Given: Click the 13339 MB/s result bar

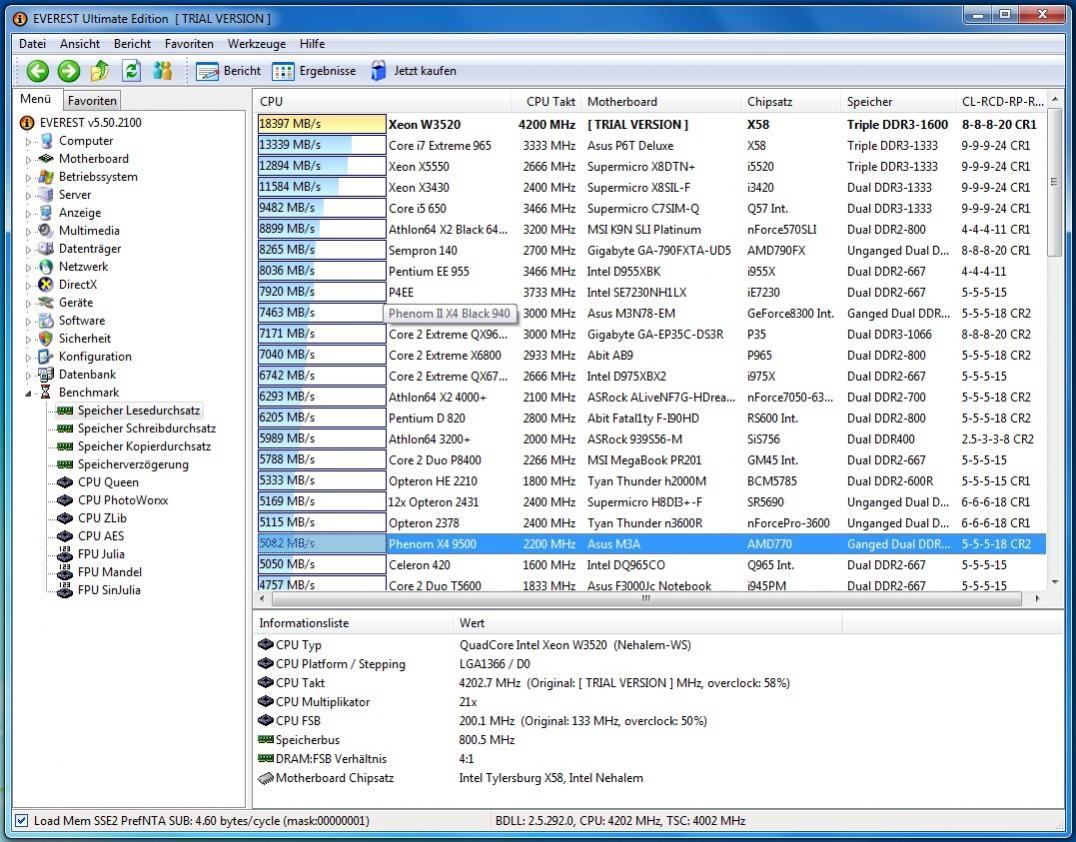Looking at the screenshot, I should click(x=322, y=145).
